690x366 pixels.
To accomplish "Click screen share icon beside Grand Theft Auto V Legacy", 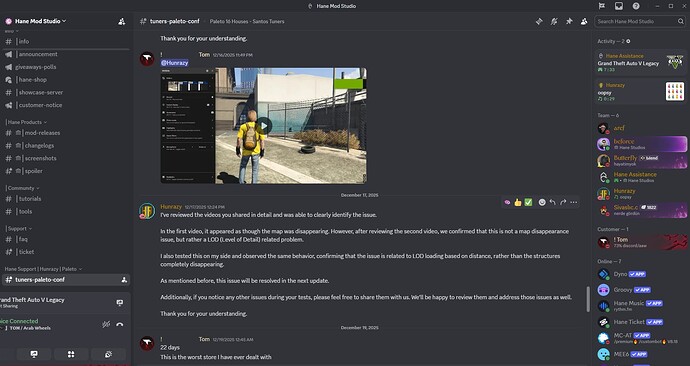I will [x=120, y=303].
